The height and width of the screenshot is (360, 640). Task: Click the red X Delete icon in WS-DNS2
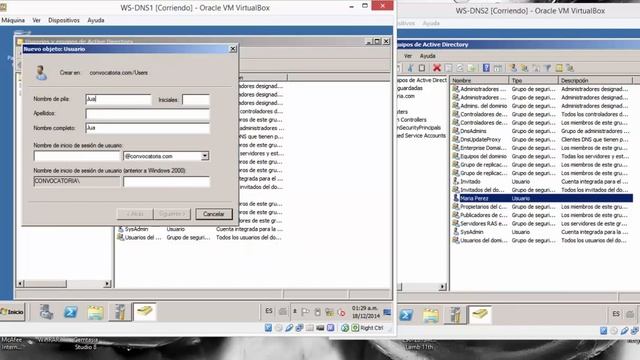pyautogui.click(x=437, y=68)
